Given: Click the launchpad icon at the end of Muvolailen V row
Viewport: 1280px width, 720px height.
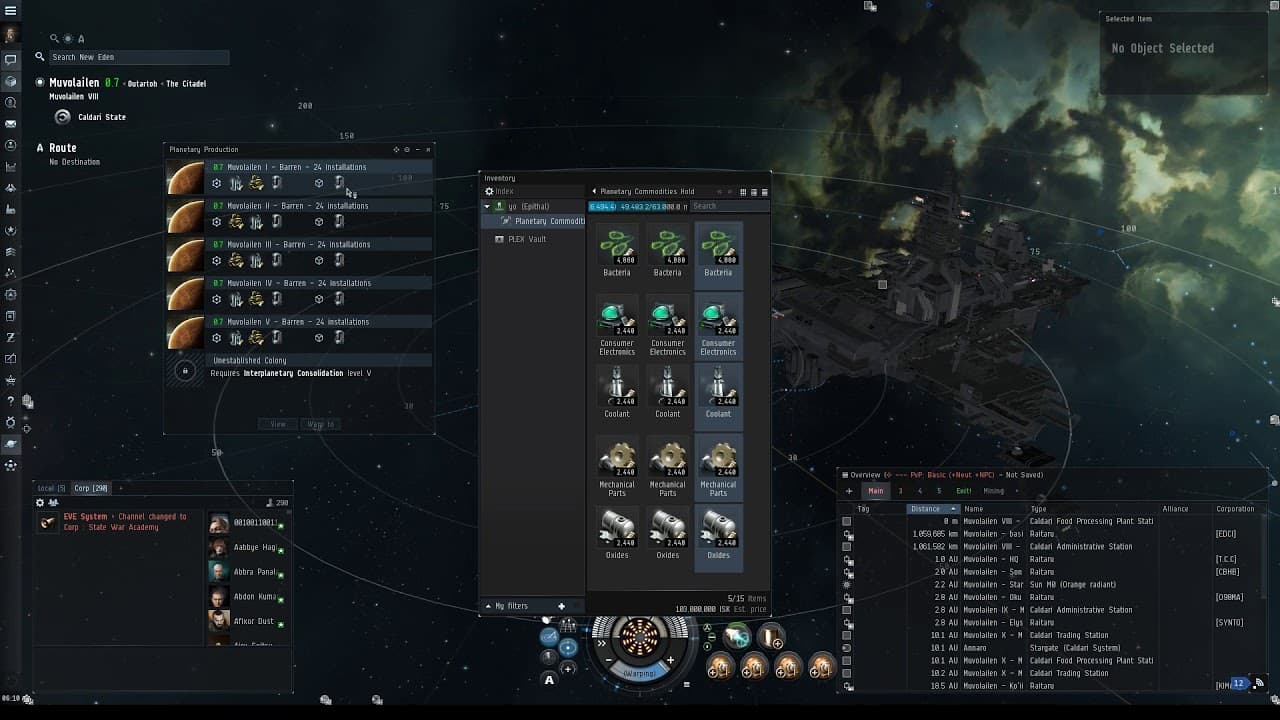Looking at the screenshot, I should point(339,338).
